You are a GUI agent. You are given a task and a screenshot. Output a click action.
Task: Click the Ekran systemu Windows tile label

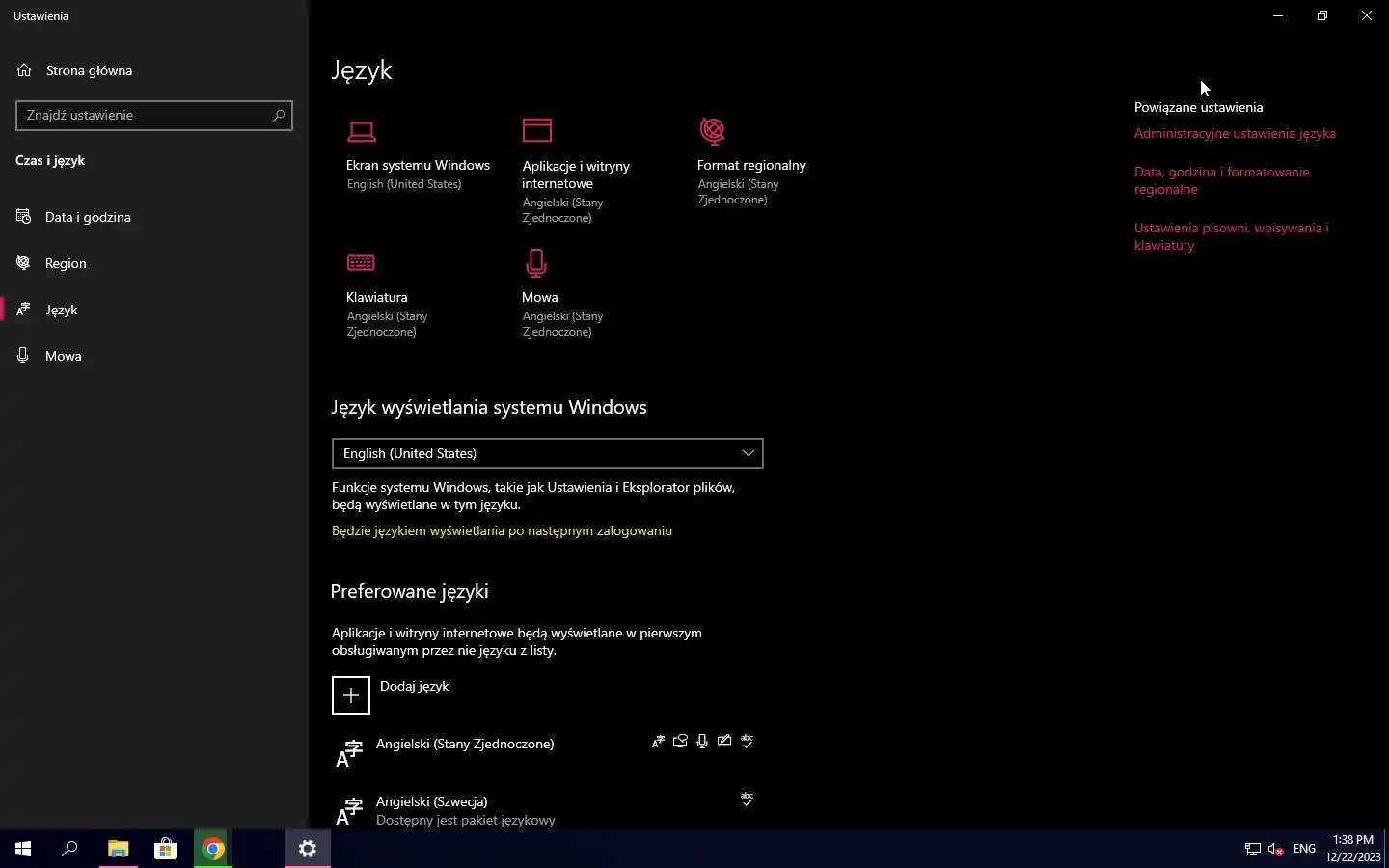coord(418,166)
